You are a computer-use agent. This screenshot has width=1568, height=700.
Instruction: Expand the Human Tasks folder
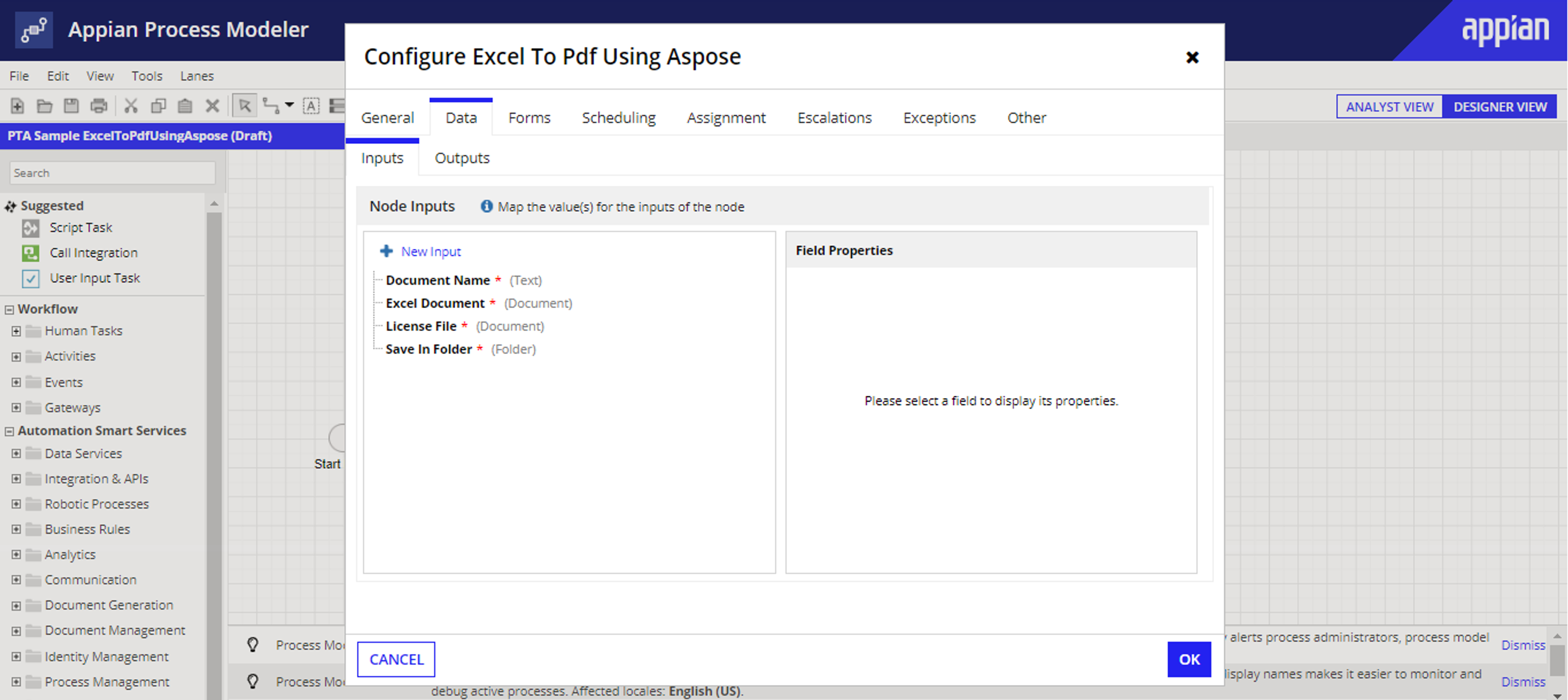pyautogui.click(x=16, y=331)
